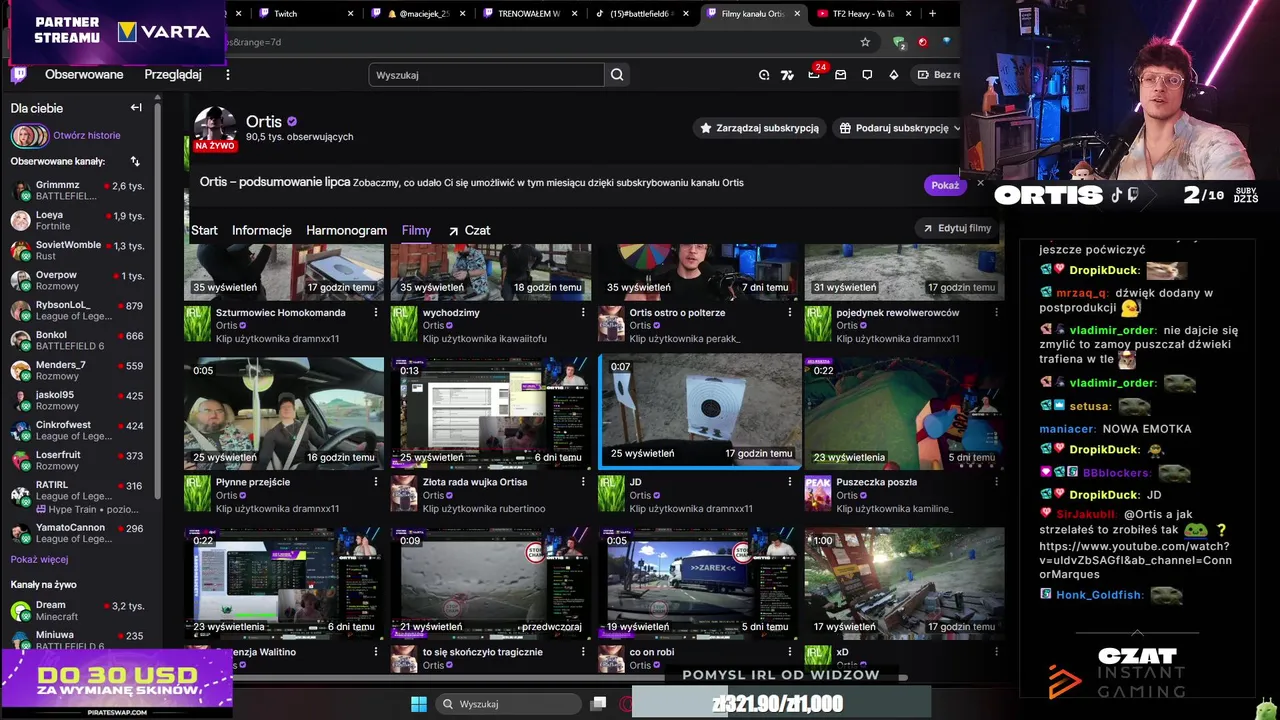Screen dimensions: 1280x720
Task: Click Edytuj filmy button
Action: click(x=957, y=228)
